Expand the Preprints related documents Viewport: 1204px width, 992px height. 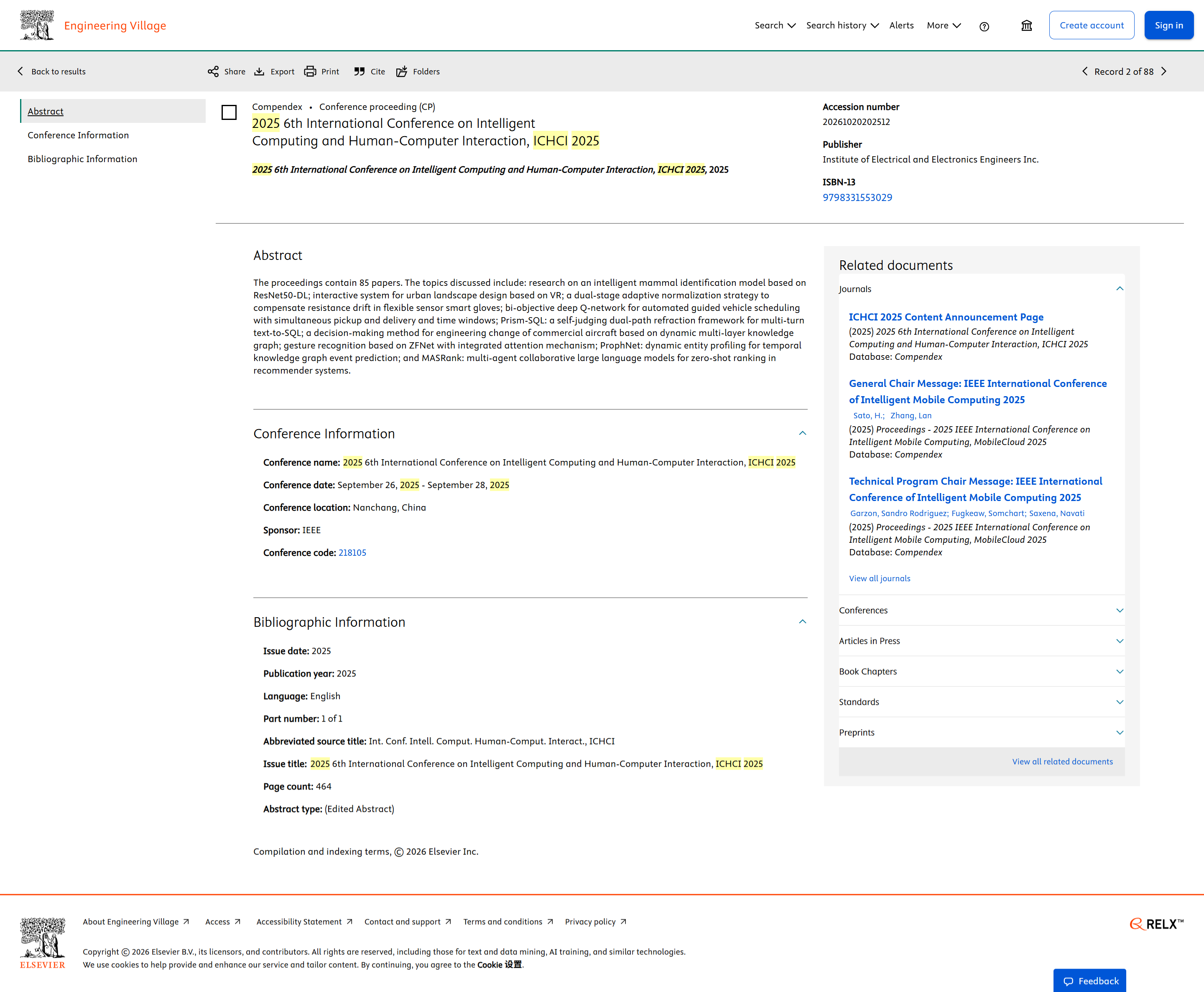click(1120, 733)
